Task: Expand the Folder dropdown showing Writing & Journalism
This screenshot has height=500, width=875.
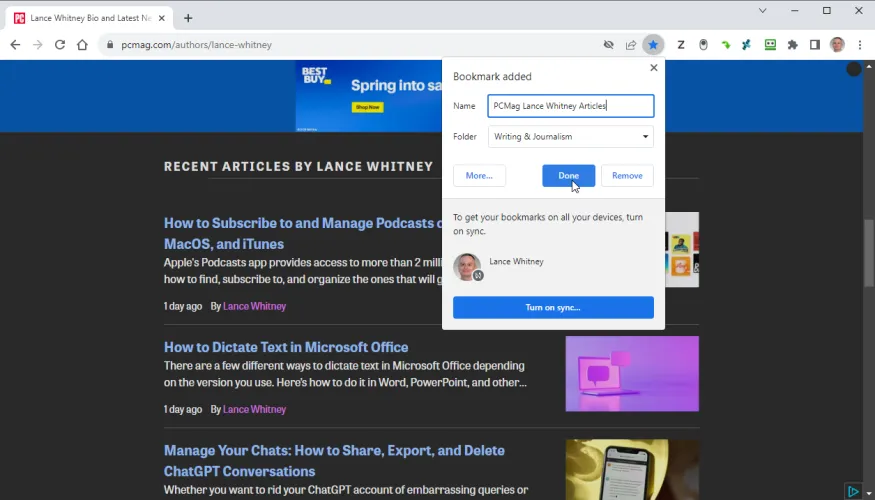Action: 570,137
